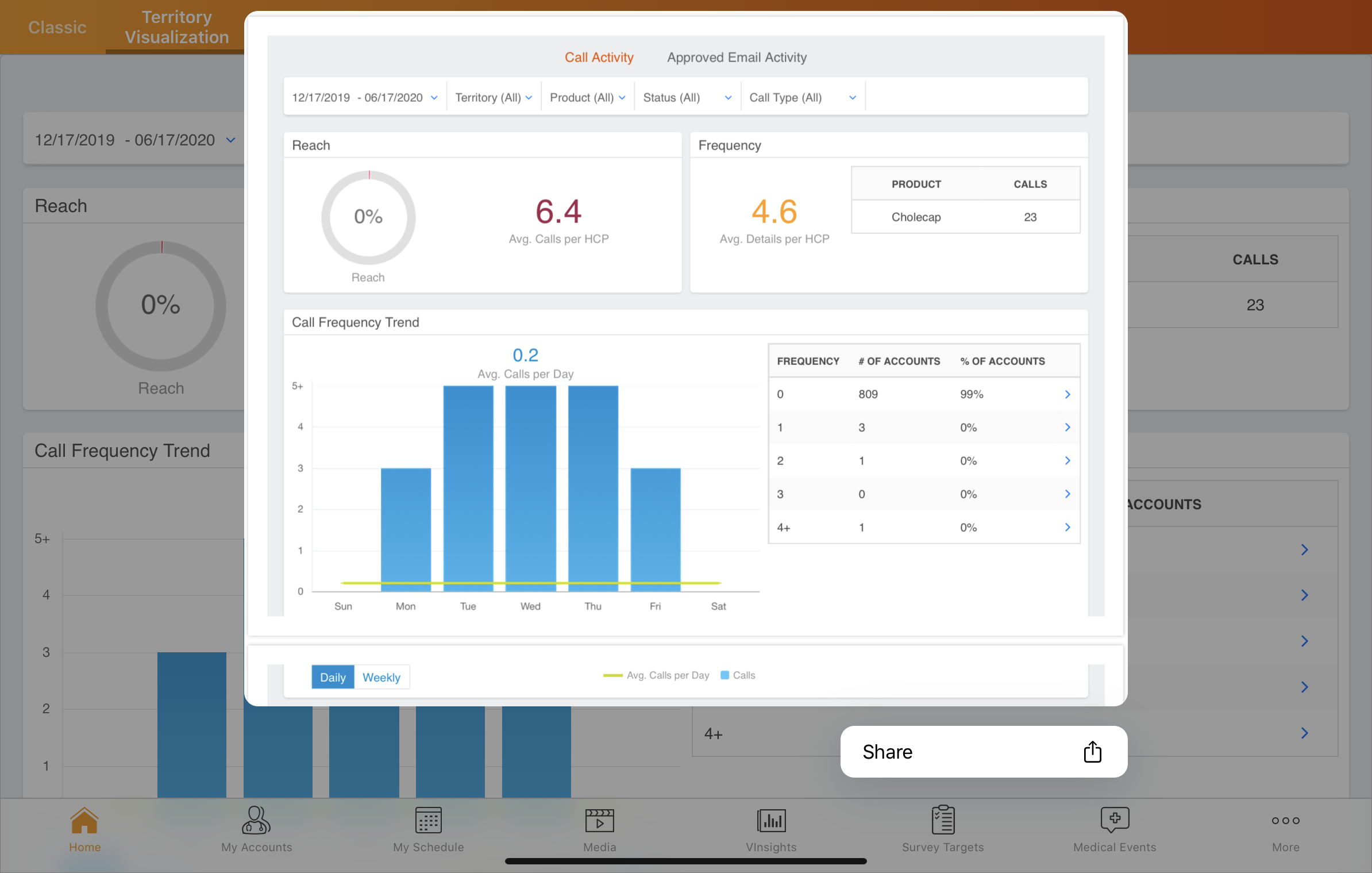The image size is (1372, 873).
Task: Select the Daily chart toggle
Action: (333, 677)
